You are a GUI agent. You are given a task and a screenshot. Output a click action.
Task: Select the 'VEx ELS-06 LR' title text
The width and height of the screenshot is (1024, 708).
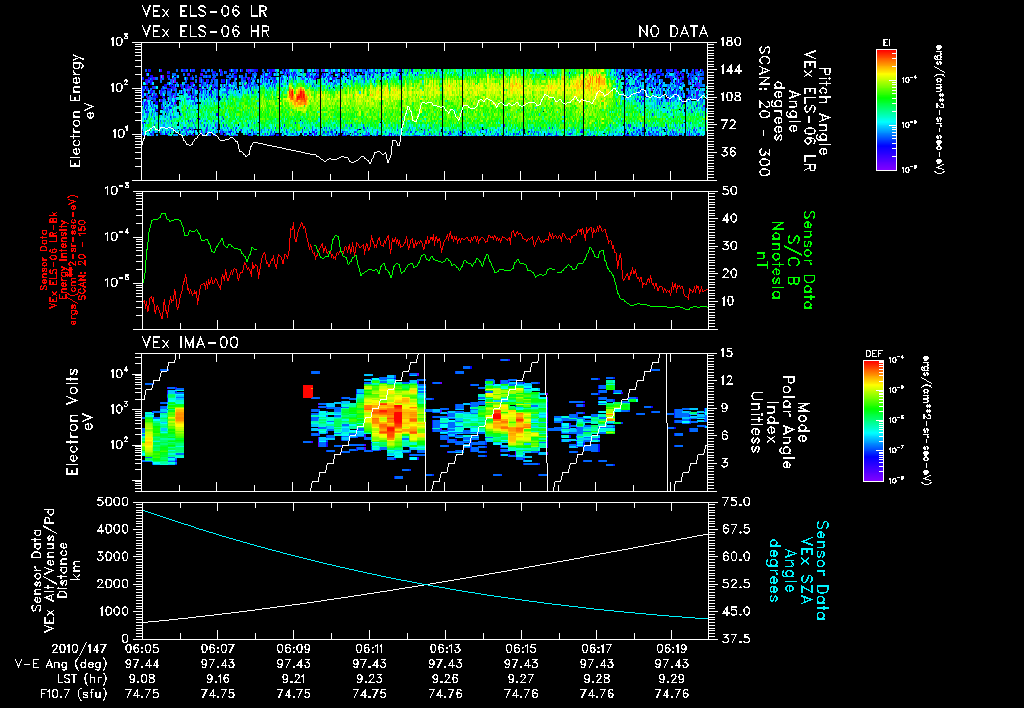pos(204,12)
